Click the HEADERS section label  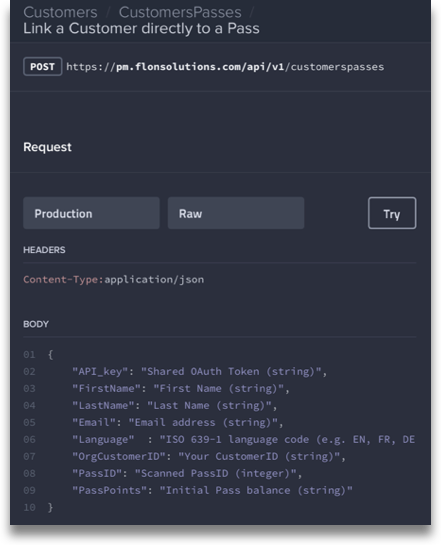pos(44,250)
